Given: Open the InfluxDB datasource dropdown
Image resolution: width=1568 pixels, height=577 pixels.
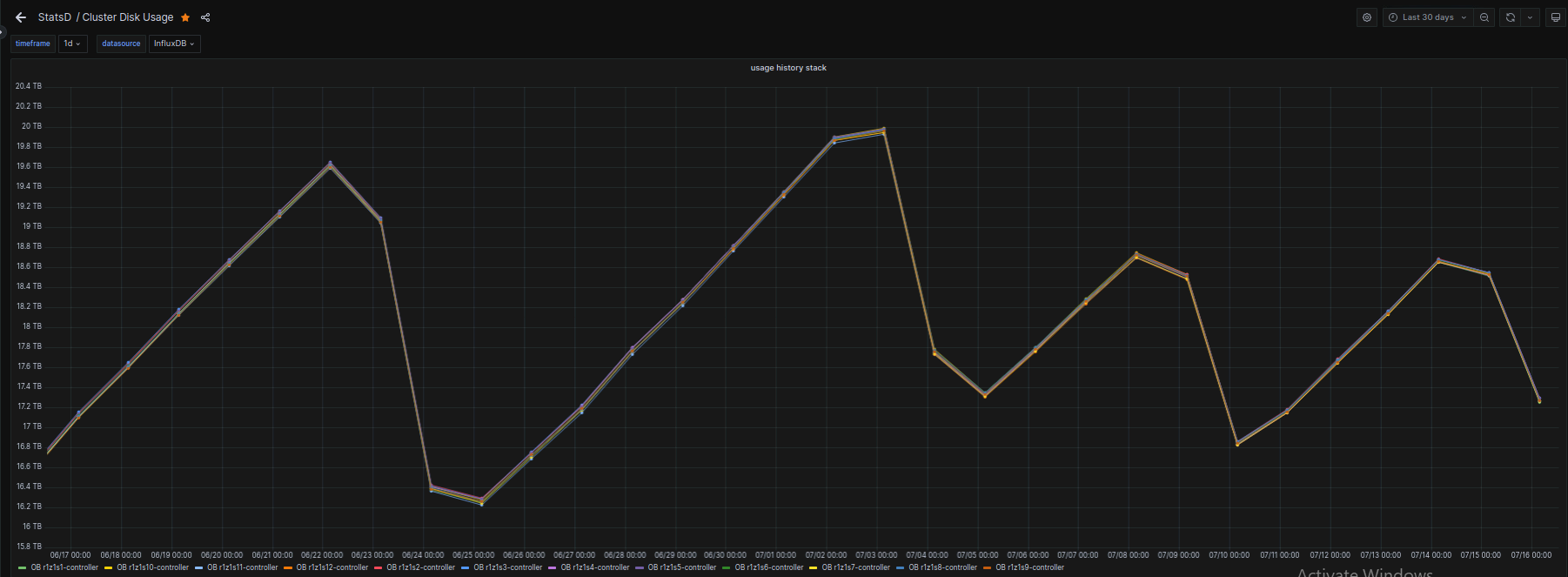Looking at the screenshot, I should tap(174, 44).
